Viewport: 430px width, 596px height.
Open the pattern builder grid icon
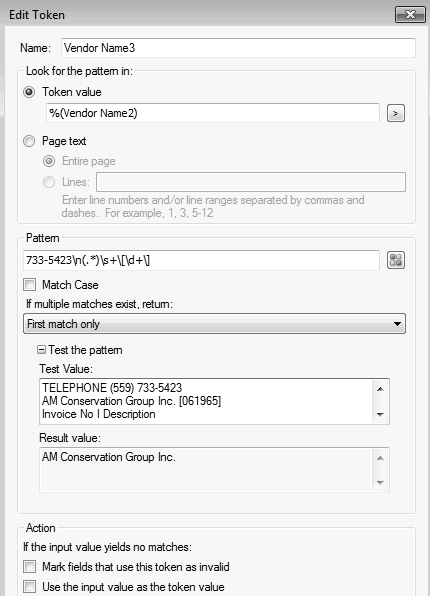point(395,260)
